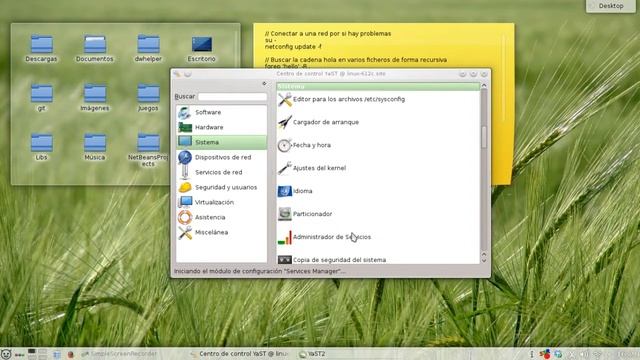Open the NetBeansProjects folder
The width and height of the screenshot is (640, 360).
point(148,149)
